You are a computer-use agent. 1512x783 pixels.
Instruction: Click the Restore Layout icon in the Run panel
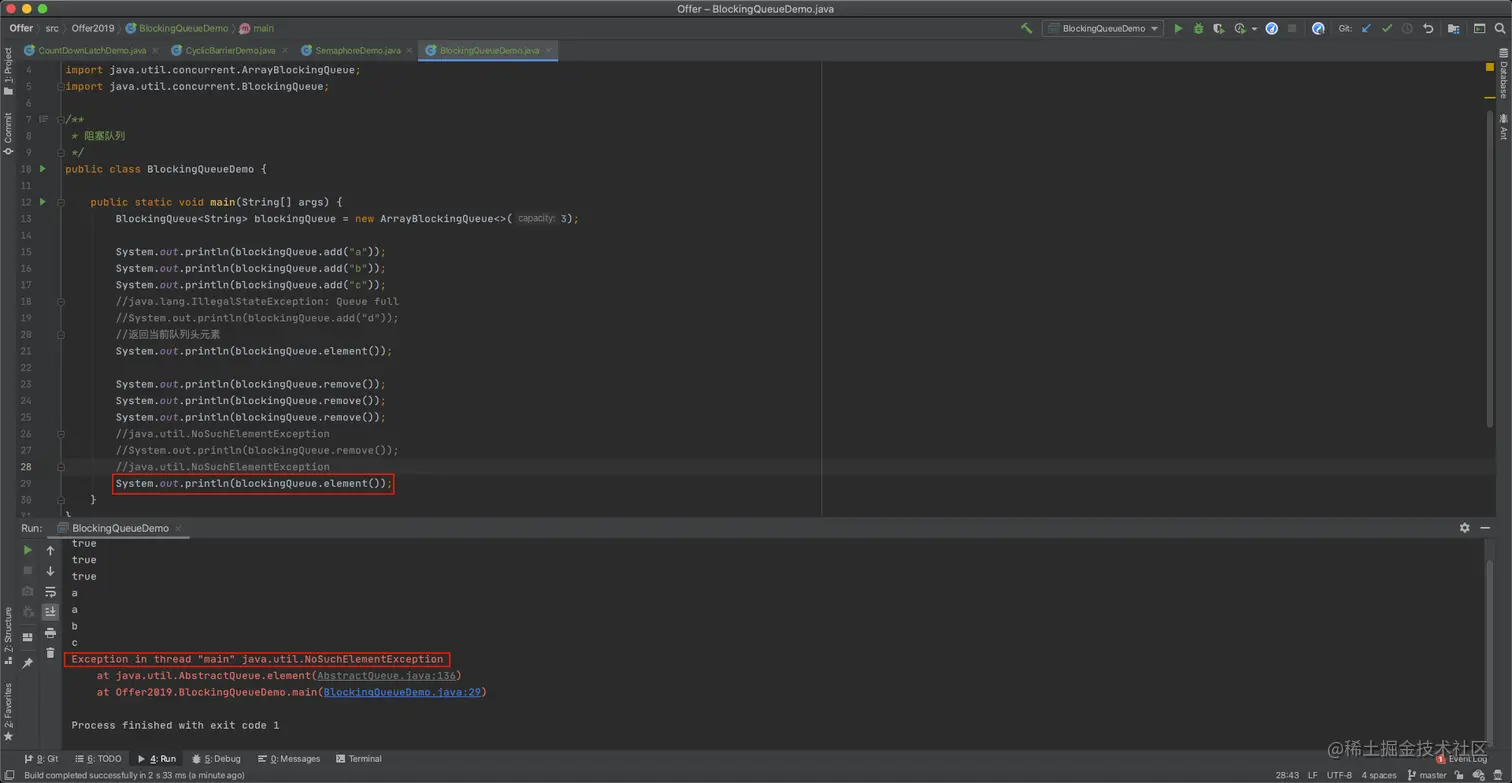point(27,636)
